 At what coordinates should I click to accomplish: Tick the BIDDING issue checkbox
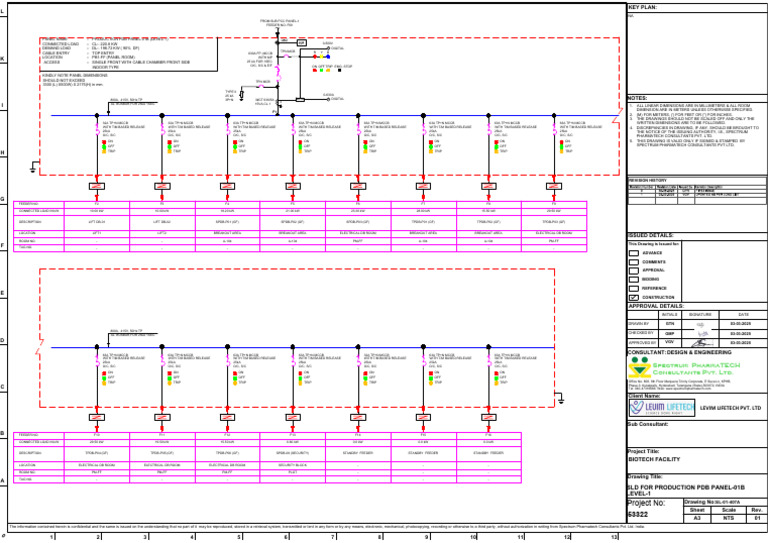634,279
